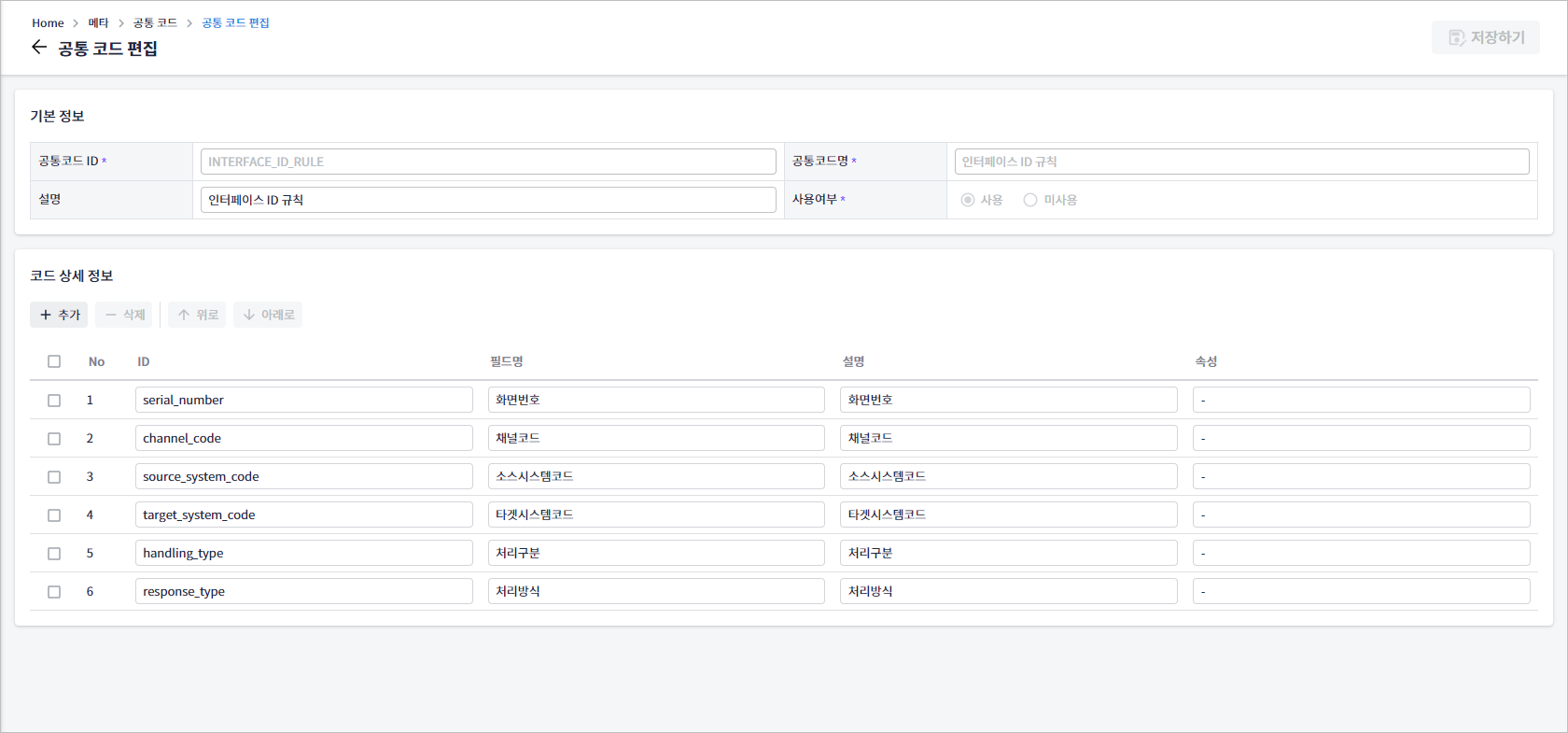Click the response_type ID field

(304, 591)
